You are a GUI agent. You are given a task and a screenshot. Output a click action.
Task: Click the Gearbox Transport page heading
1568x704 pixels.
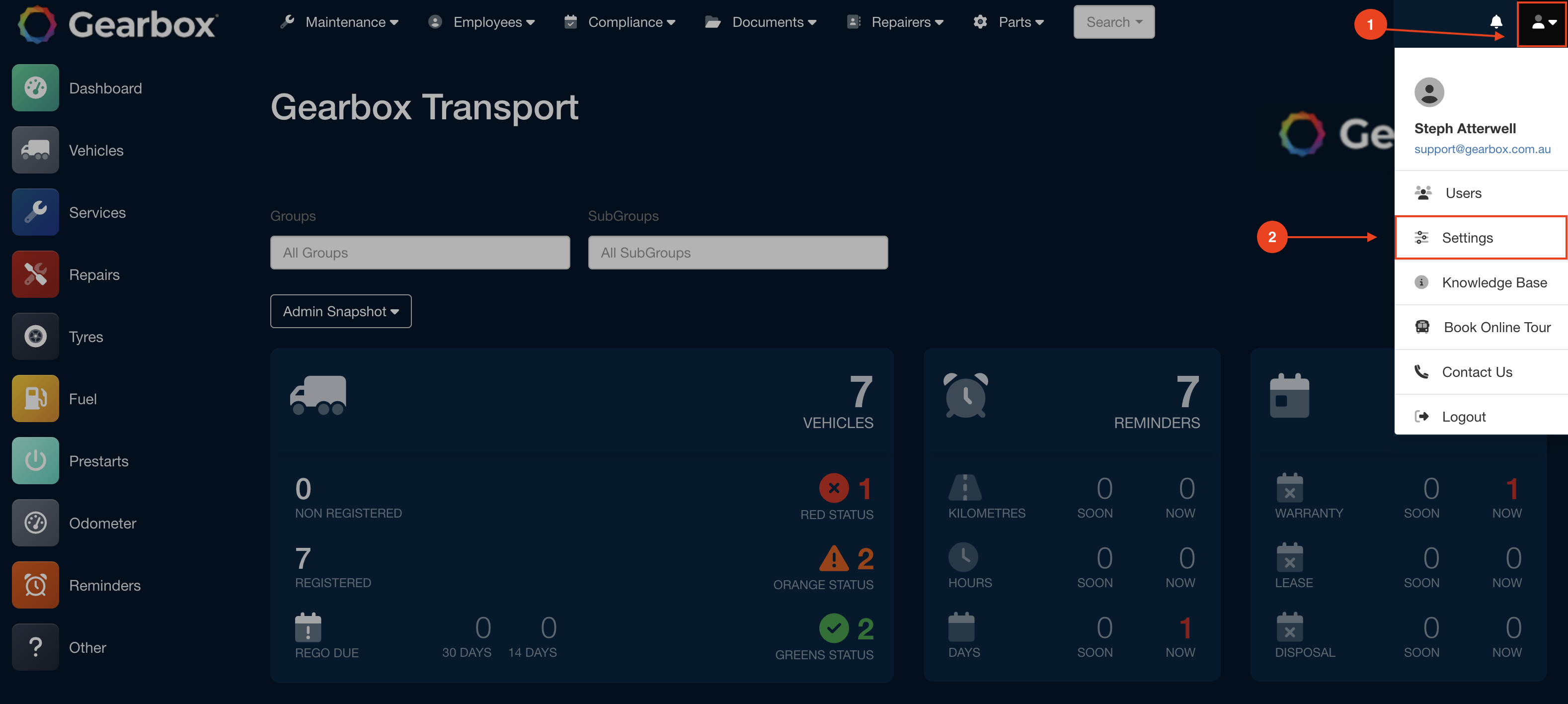(x=424, y=107)
